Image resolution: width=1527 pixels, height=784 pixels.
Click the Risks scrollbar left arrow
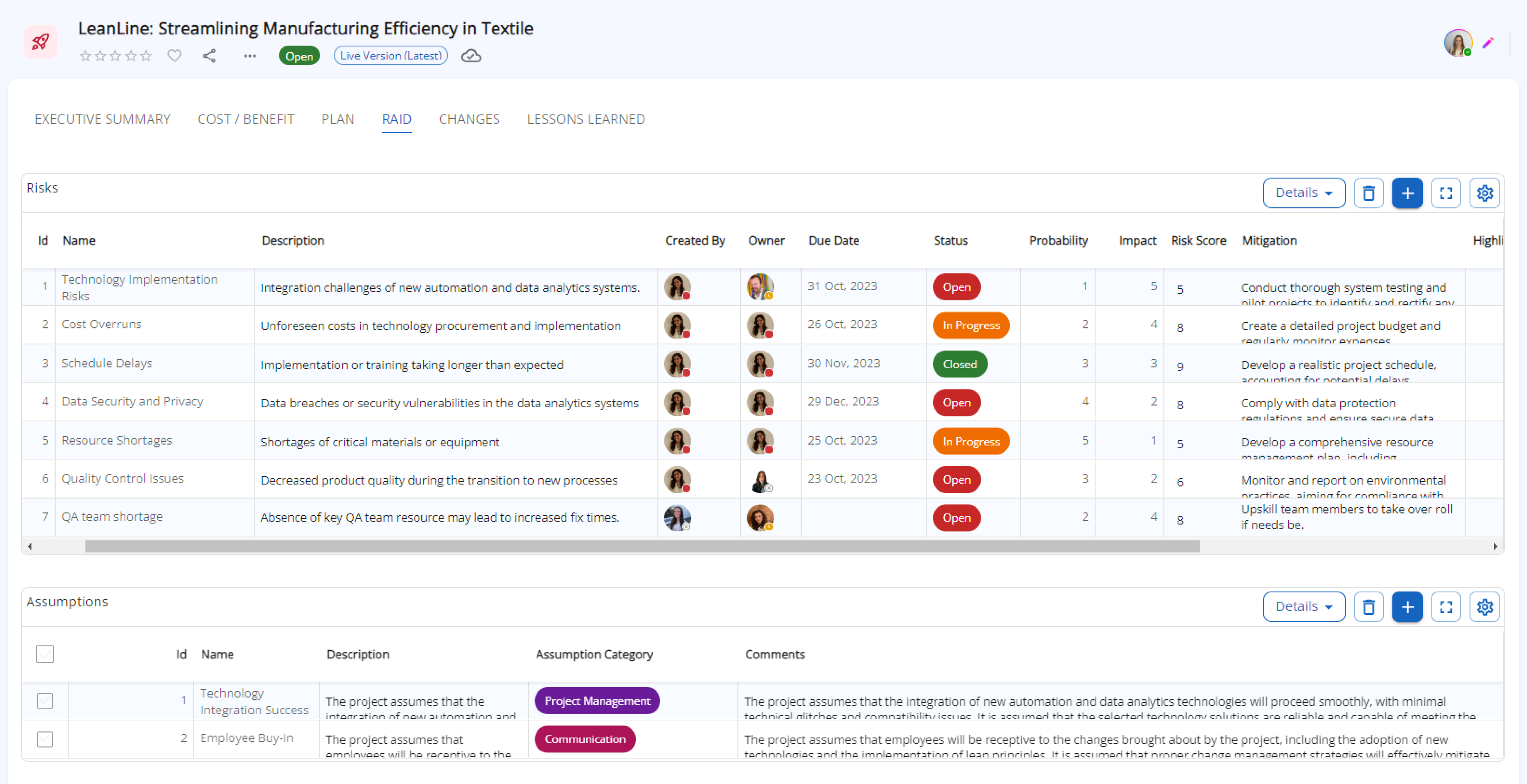coord(30,546)
